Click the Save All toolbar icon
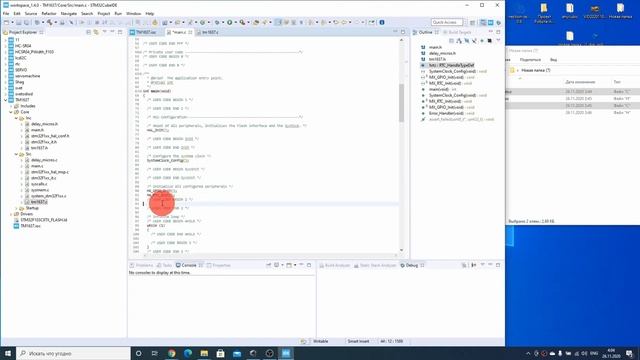This screenshot has width=640, height=360. pos(27,22)
